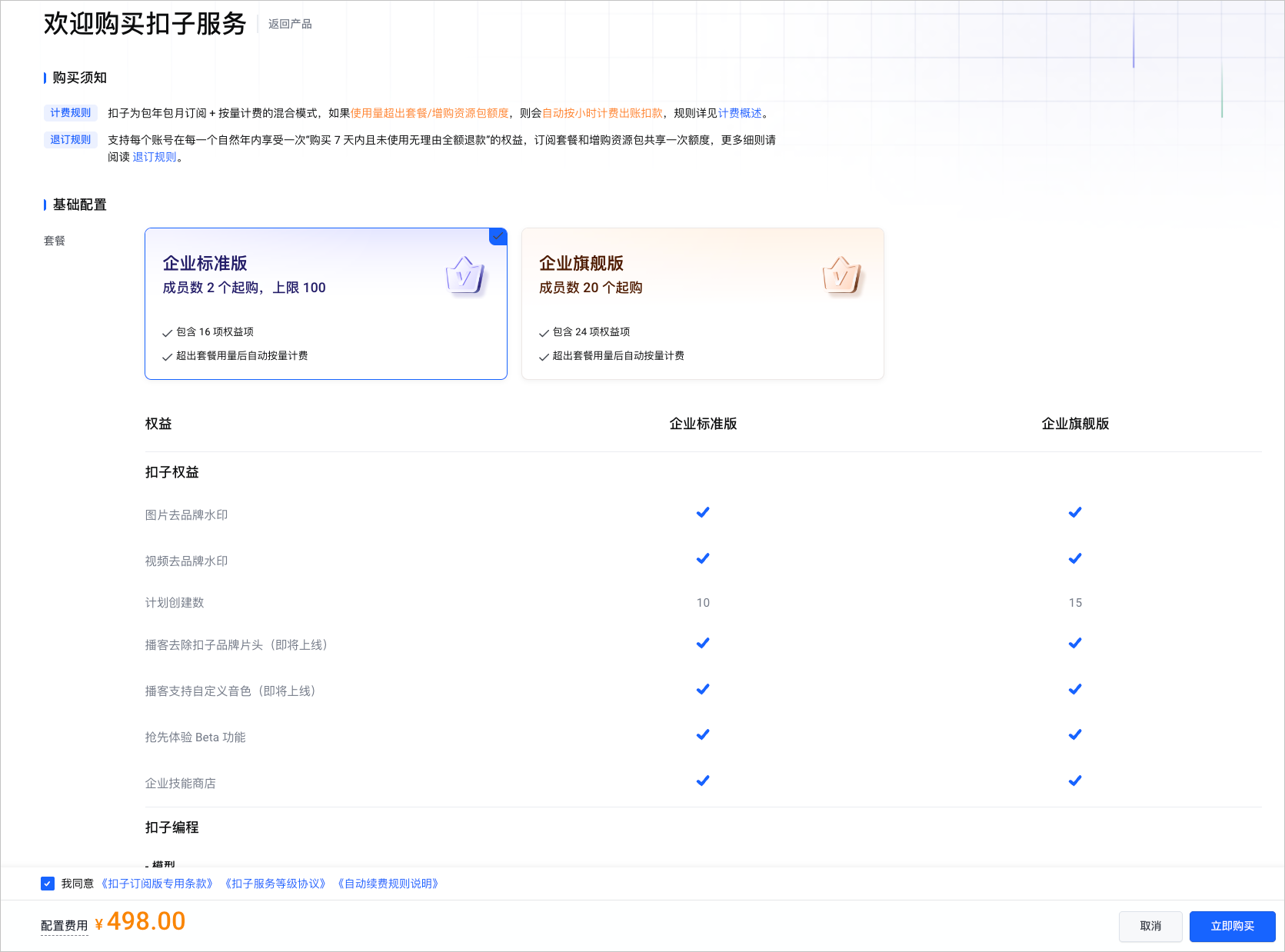The height and width of the screenshot is (952, 1285).
Task: Click 抢先体验 Beta 功能 checkmark under 企业旗舰版
Action: tap(1075, 734)
